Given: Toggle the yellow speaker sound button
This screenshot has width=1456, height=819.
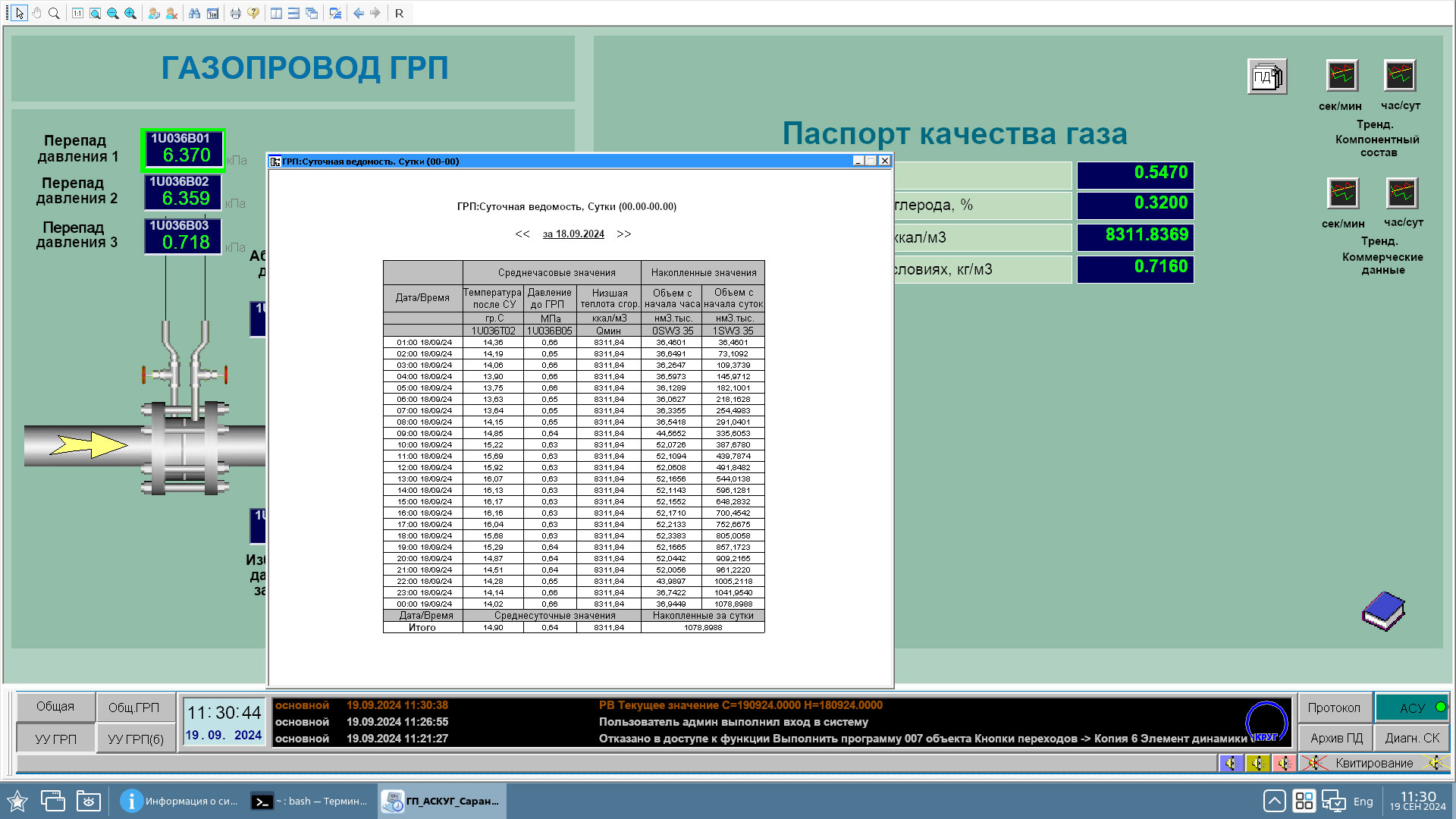Looking at the screenshot, I should 1257,763.
